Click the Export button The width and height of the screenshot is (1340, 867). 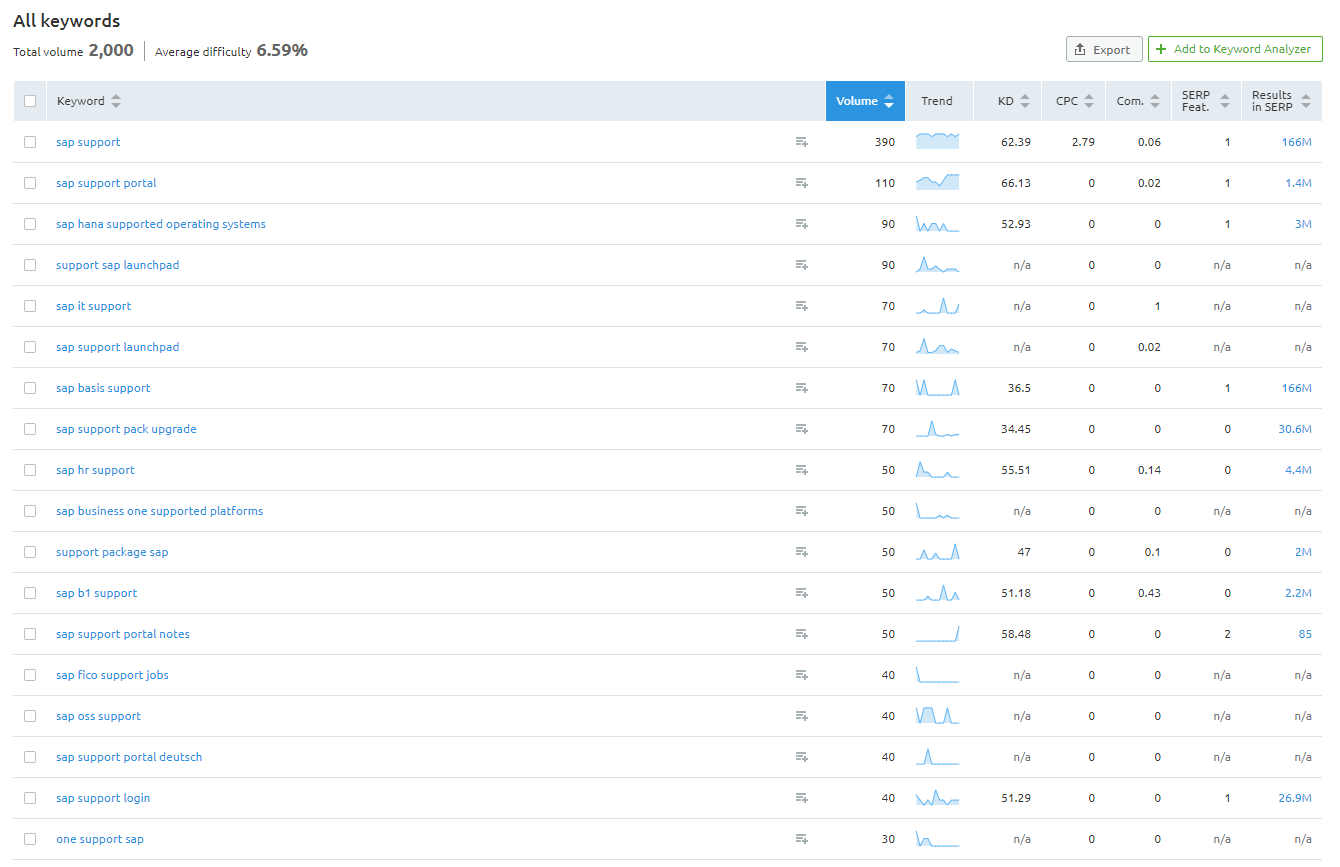pyautogui.click(x=1104, y=49)
